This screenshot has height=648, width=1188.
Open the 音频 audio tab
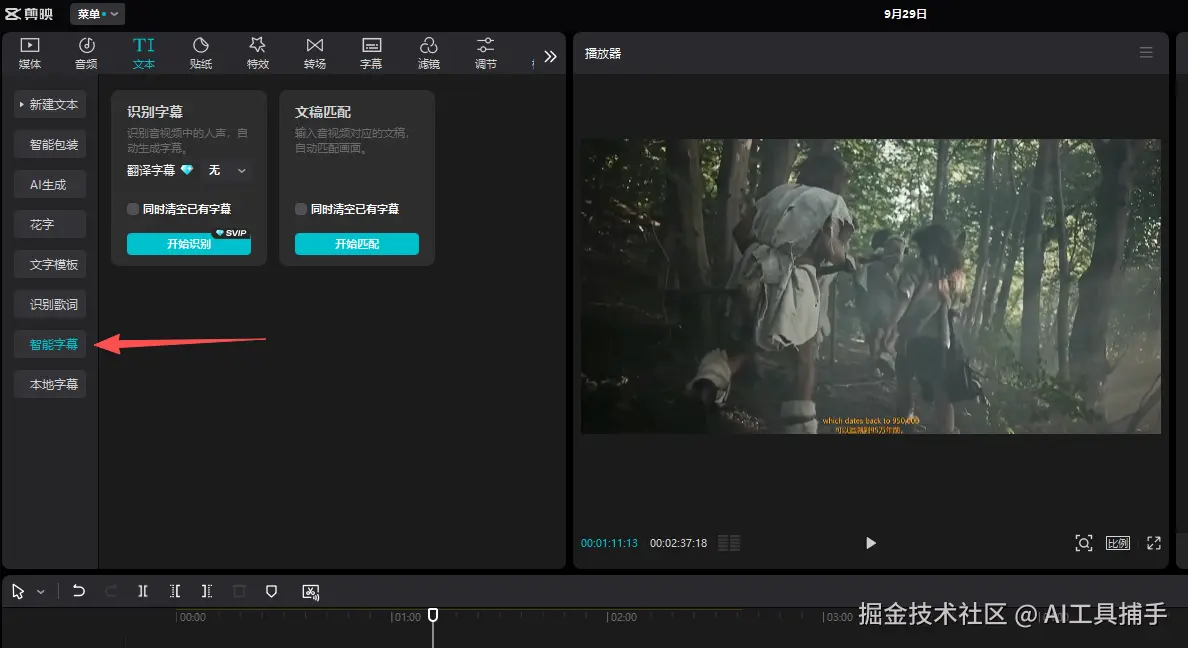tap(86, 53)
